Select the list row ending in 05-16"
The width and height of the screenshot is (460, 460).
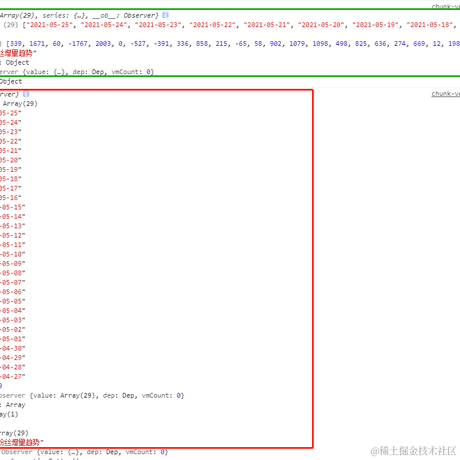click(11, 198)
